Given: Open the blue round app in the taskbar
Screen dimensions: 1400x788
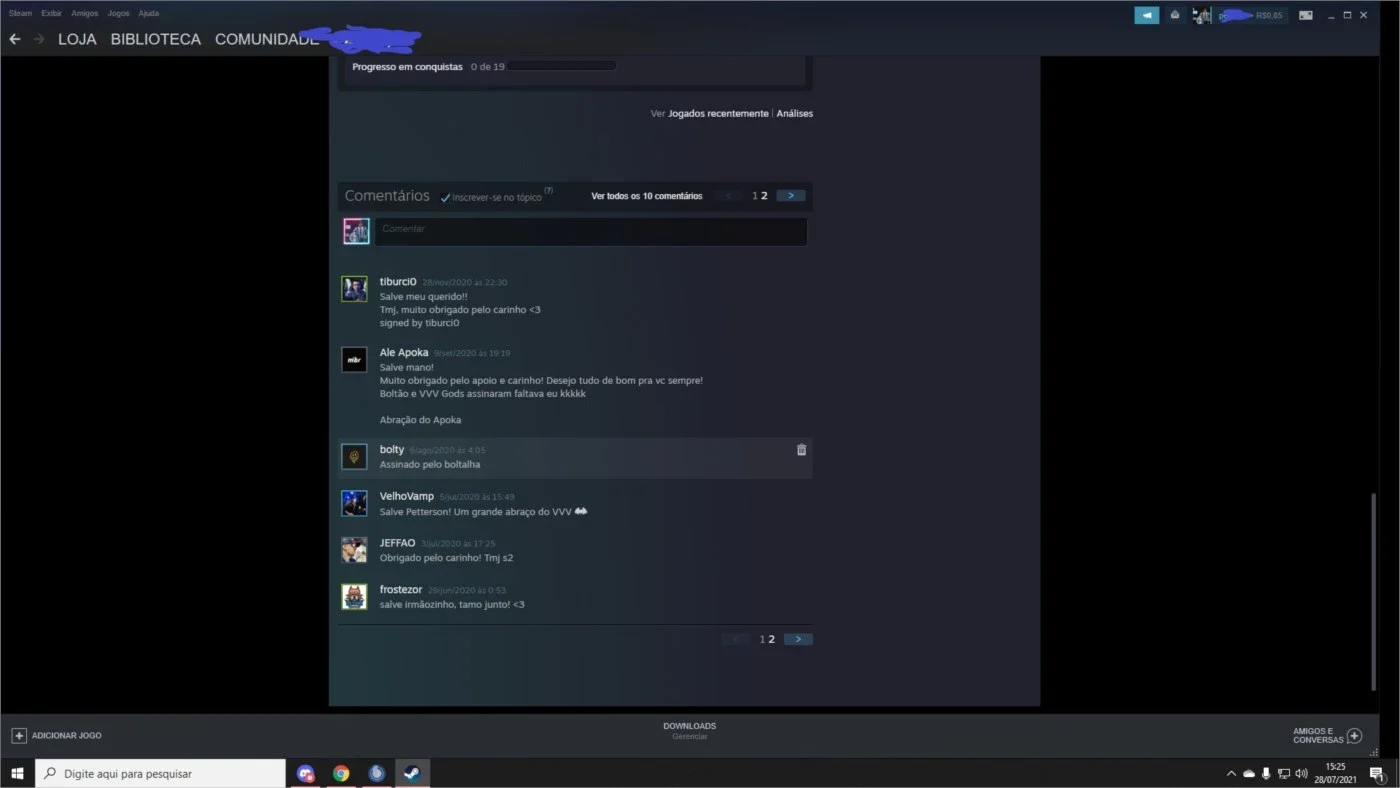Looking at the screenshot, I should [376, 773].
